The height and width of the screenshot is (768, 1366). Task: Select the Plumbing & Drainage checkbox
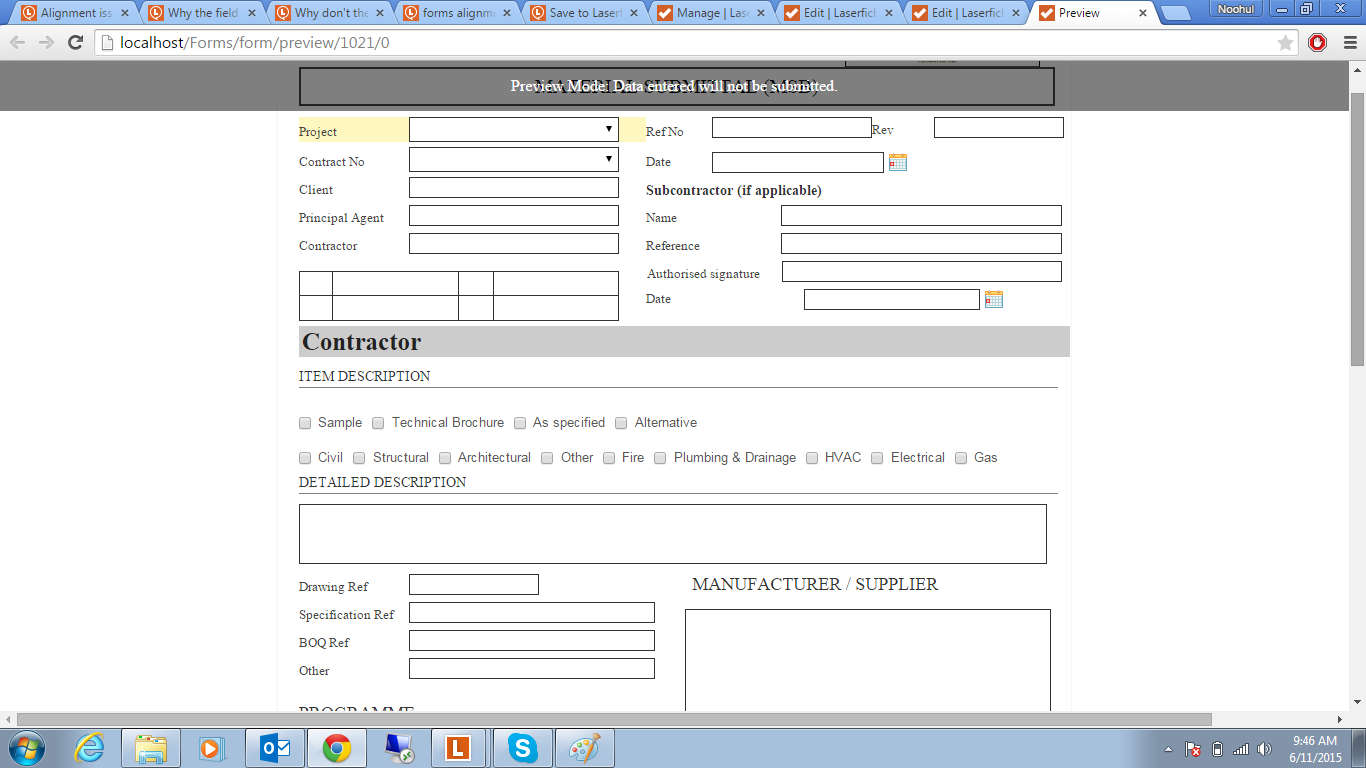(x=660, y=458)
